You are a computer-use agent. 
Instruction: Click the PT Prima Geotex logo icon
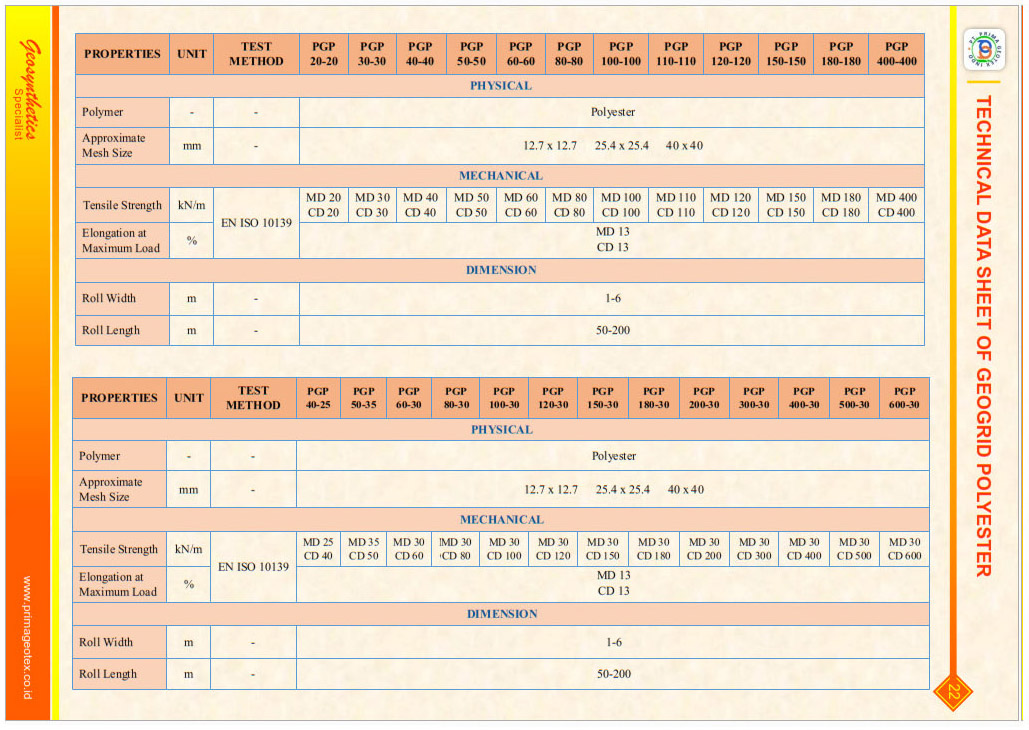tap(984, 49)
